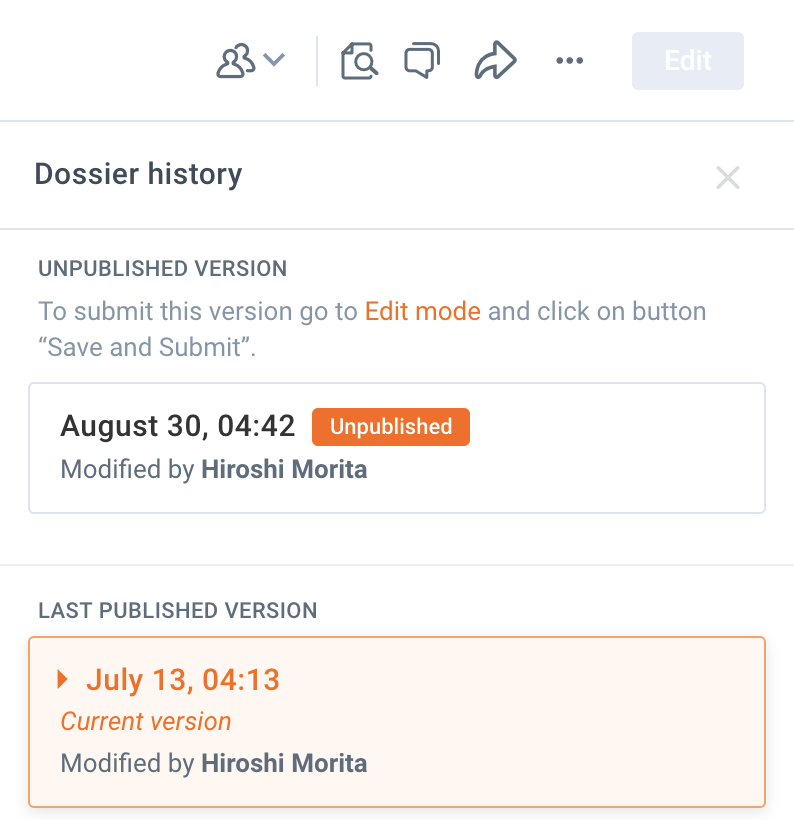Close the Dossier history panel

click(727, 178)
